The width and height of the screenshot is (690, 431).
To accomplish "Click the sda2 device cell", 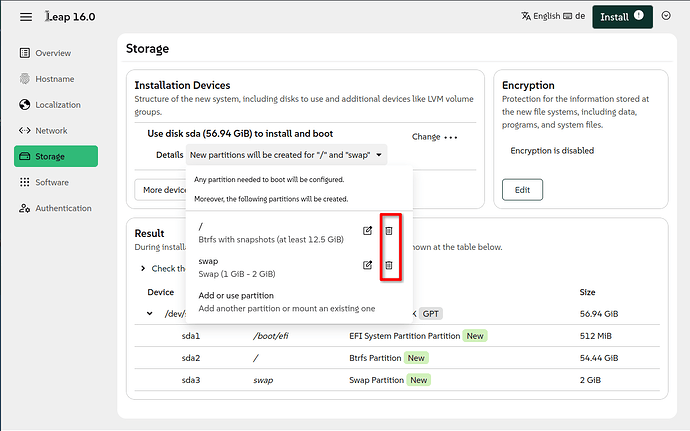I will (191, 358).
